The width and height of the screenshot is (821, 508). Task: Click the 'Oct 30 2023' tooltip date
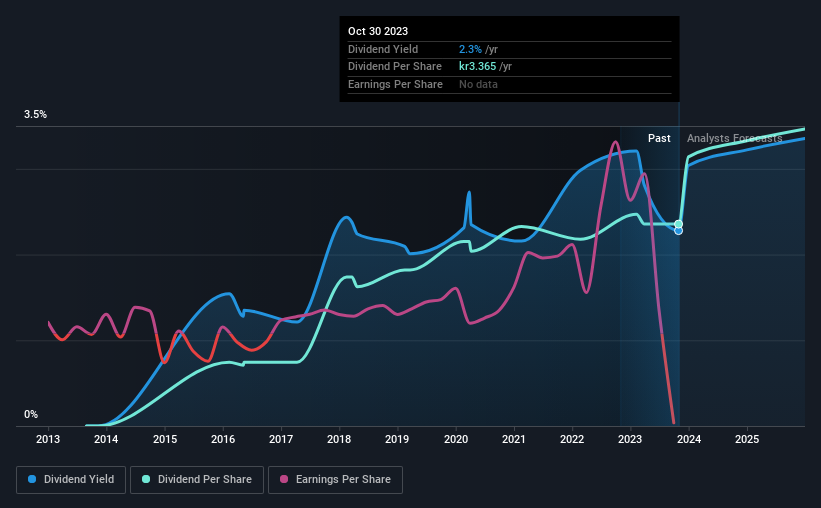[378, 31]
